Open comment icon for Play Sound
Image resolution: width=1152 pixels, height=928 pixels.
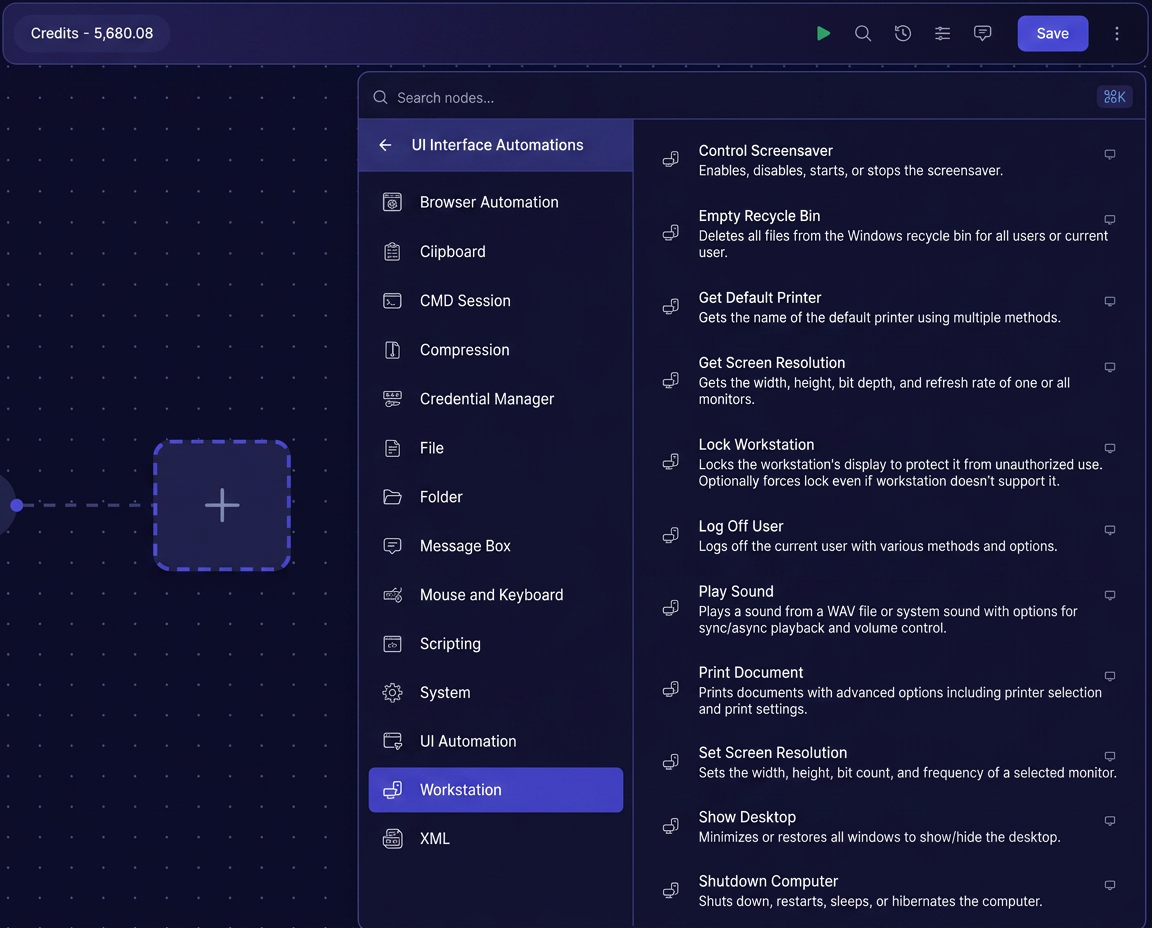[1109, 595]
